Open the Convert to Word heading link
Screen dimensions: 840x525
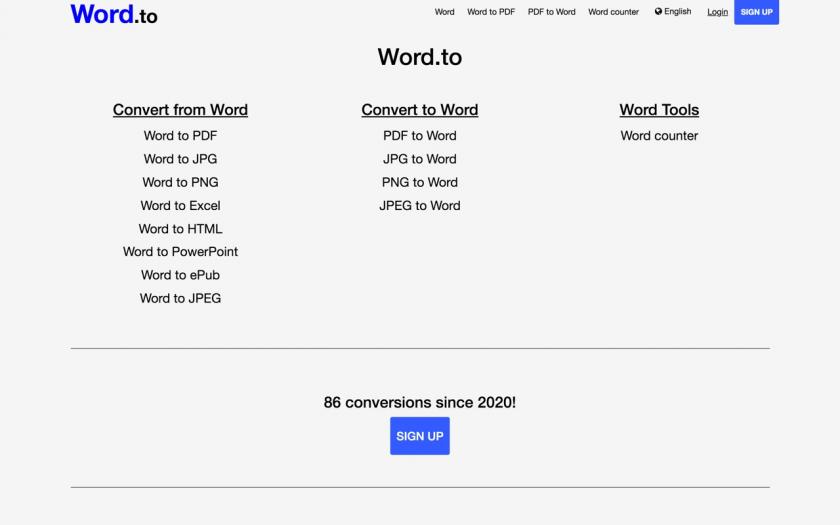tap(419, 110)
